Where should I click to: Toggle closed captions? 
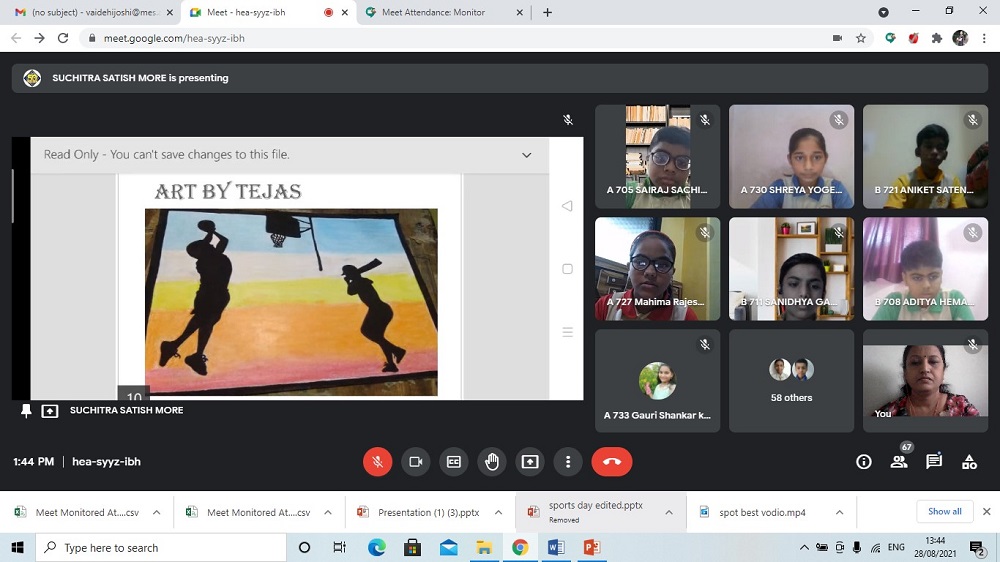(454, 461)
